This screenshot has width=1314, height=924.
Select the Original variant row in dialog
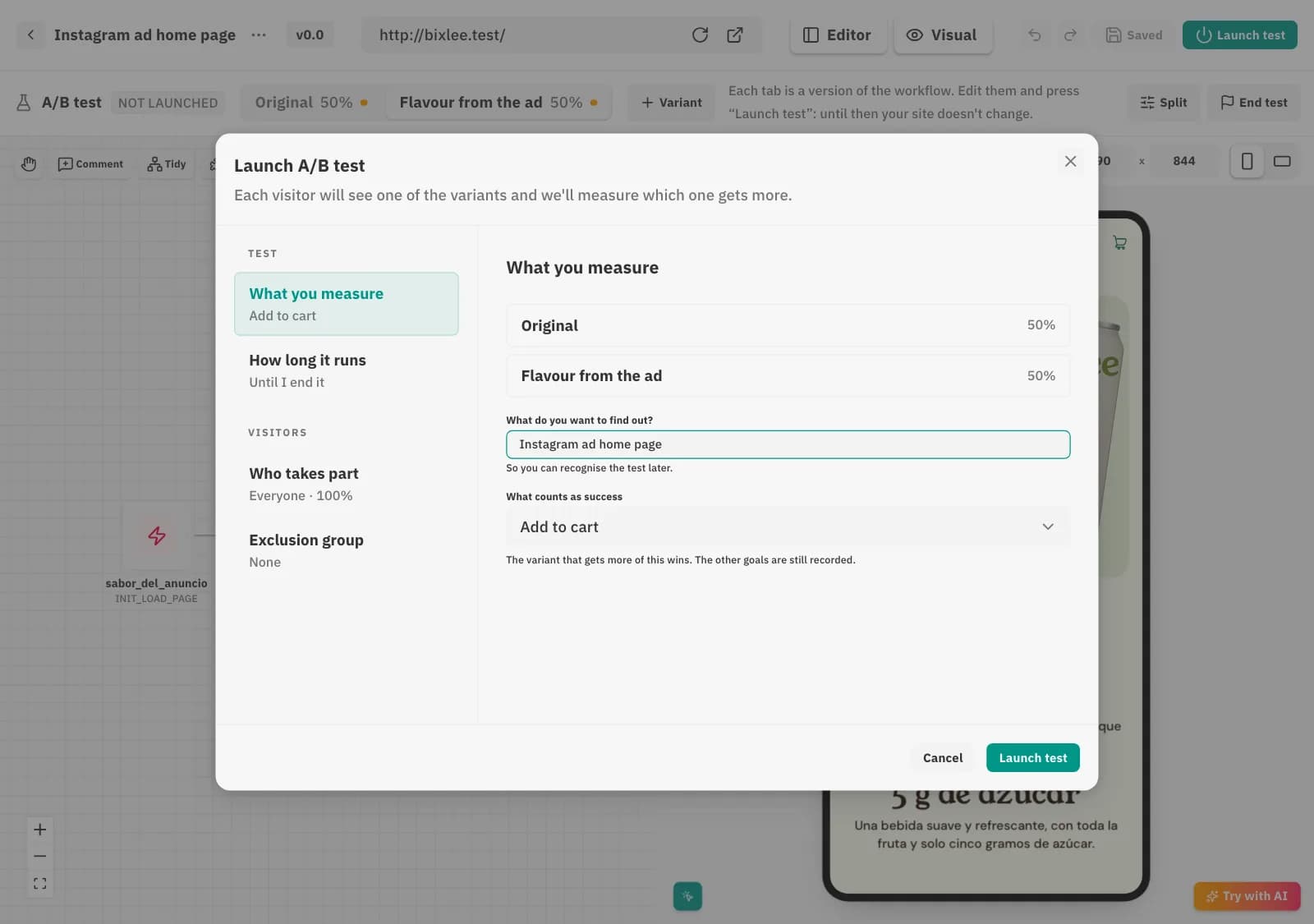(788, 325)
